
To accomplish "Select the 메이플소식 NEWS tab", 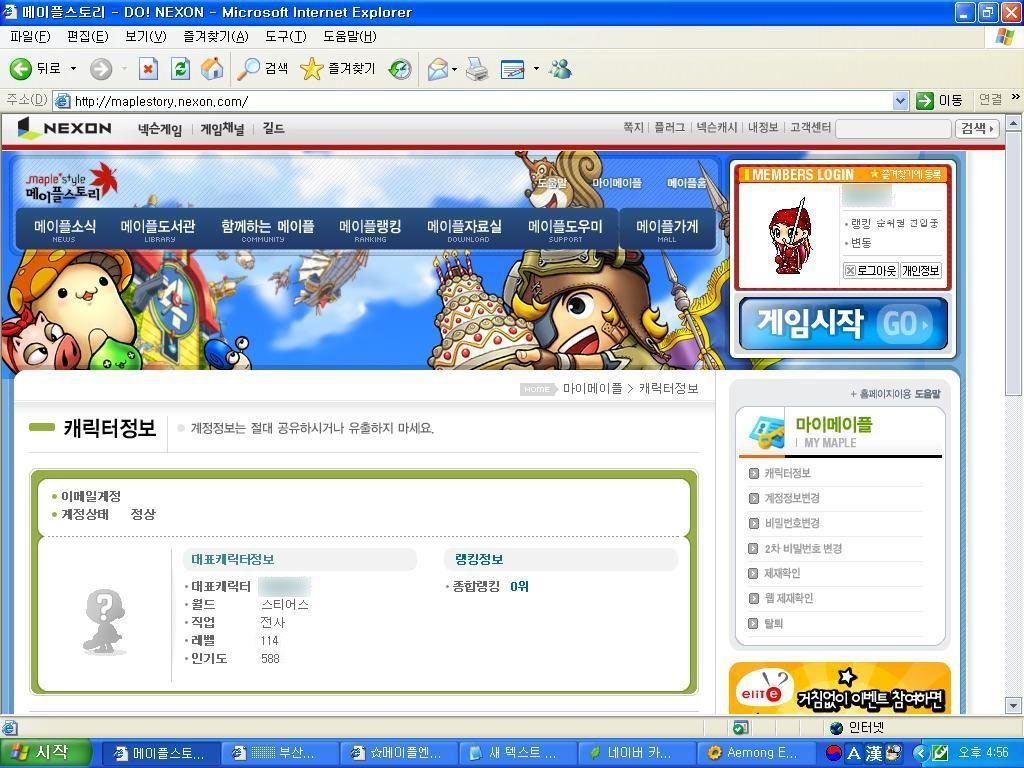I will [64, 230].
